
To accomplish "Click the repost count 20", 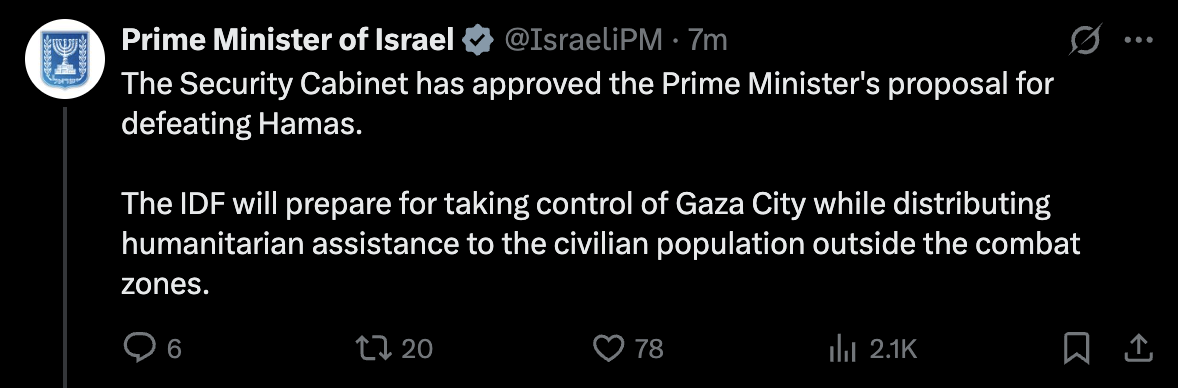I will pyautogui.click(x=417, y=348).
